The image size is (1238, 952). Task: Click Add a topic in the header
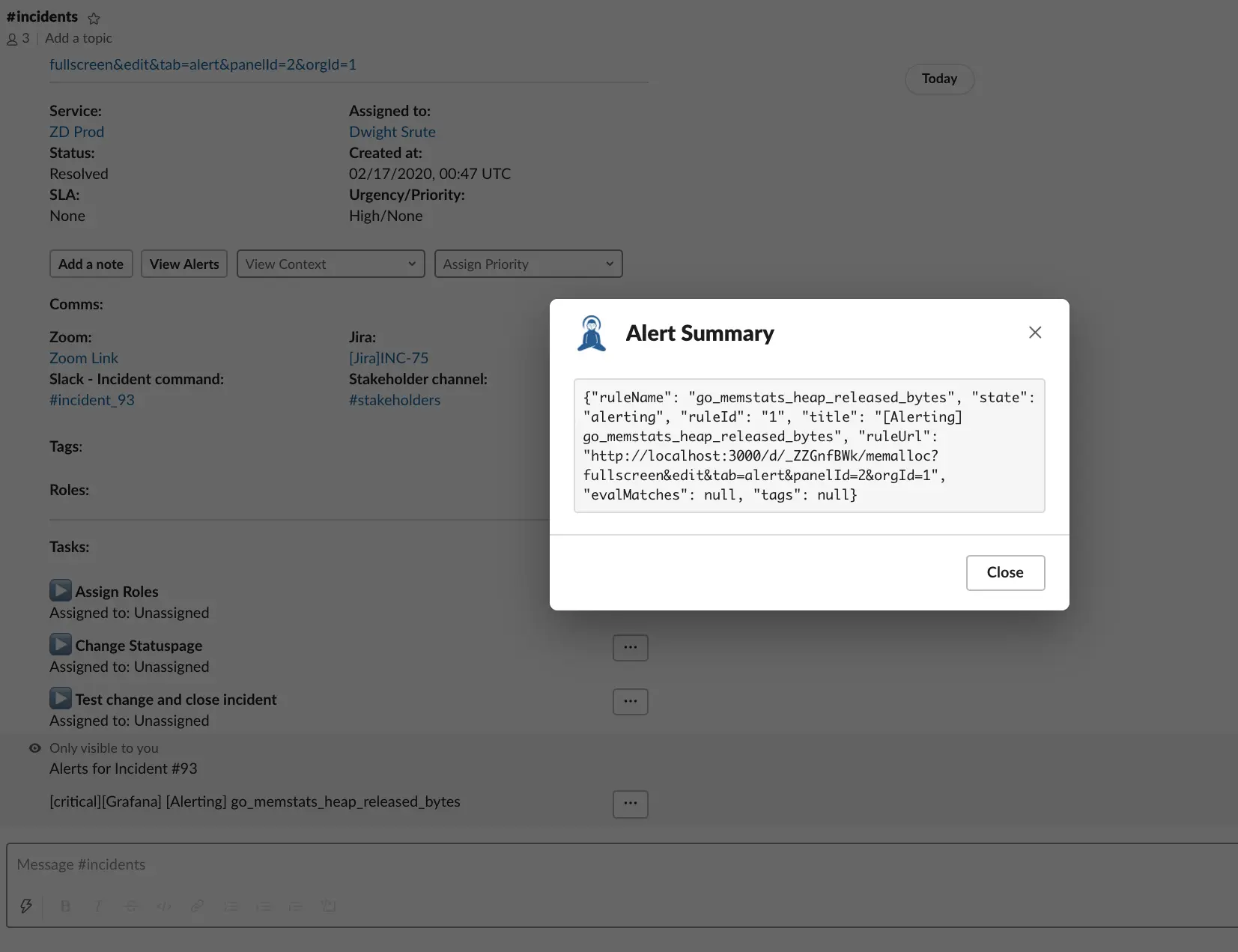point(78,38)
